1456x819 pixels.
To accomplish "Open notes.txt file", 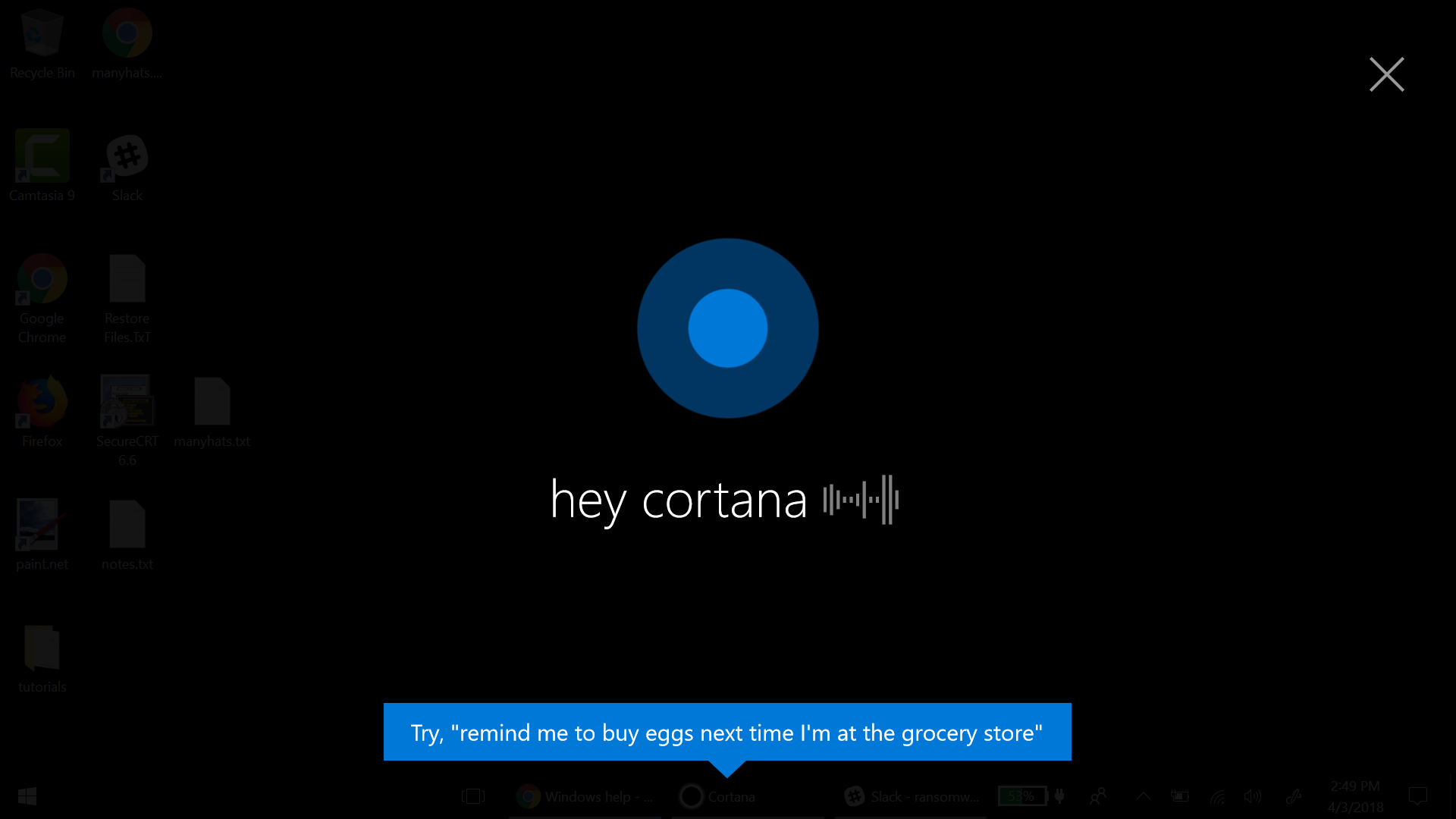I will click(127, 525).
